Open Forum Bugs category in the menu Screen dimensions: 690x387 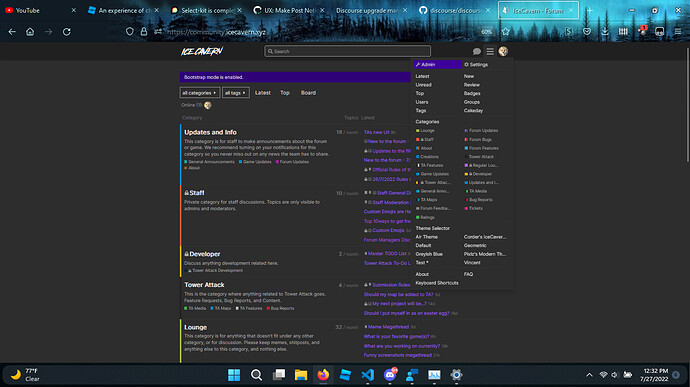[x=478, y=140]
